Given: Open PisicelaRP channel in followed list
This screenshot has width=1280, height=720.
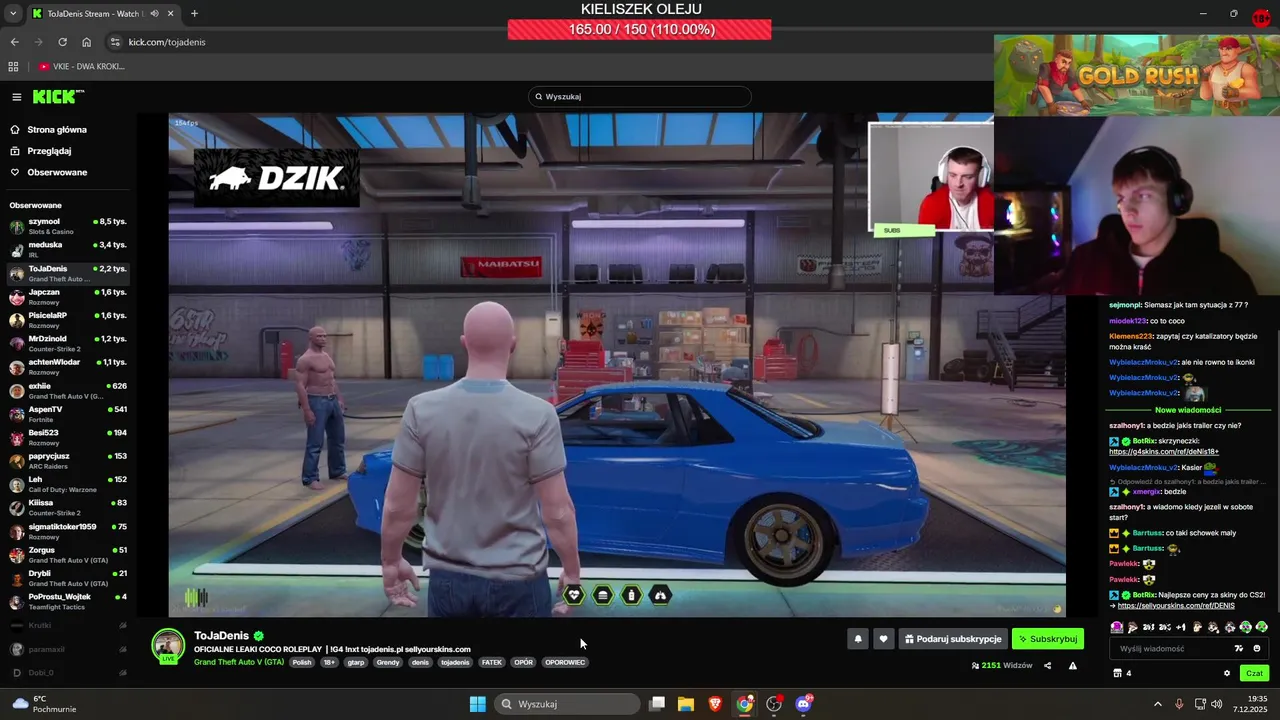Looking at the screenshot, I should (68, 320).
